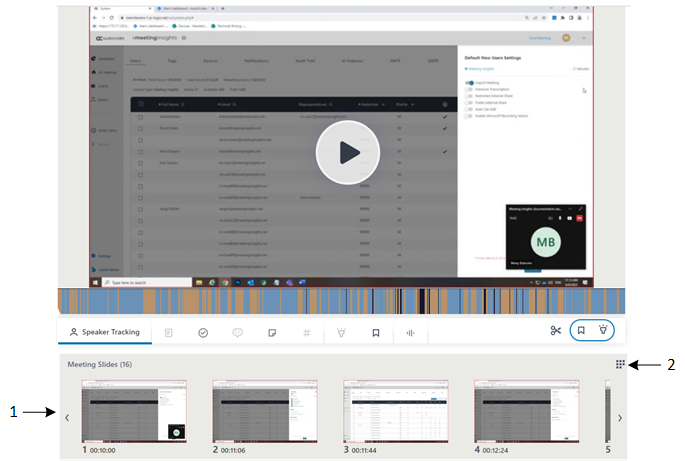Open the action items checkmark tab

(203, 332)
